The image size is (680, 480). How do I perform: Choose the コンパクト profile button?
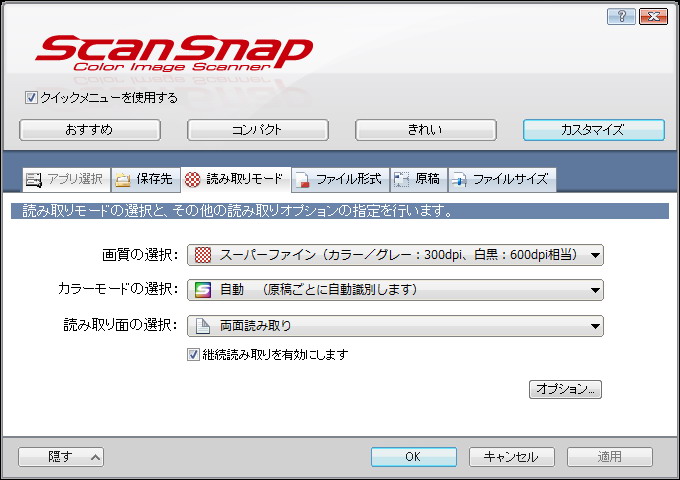[257, 130]
